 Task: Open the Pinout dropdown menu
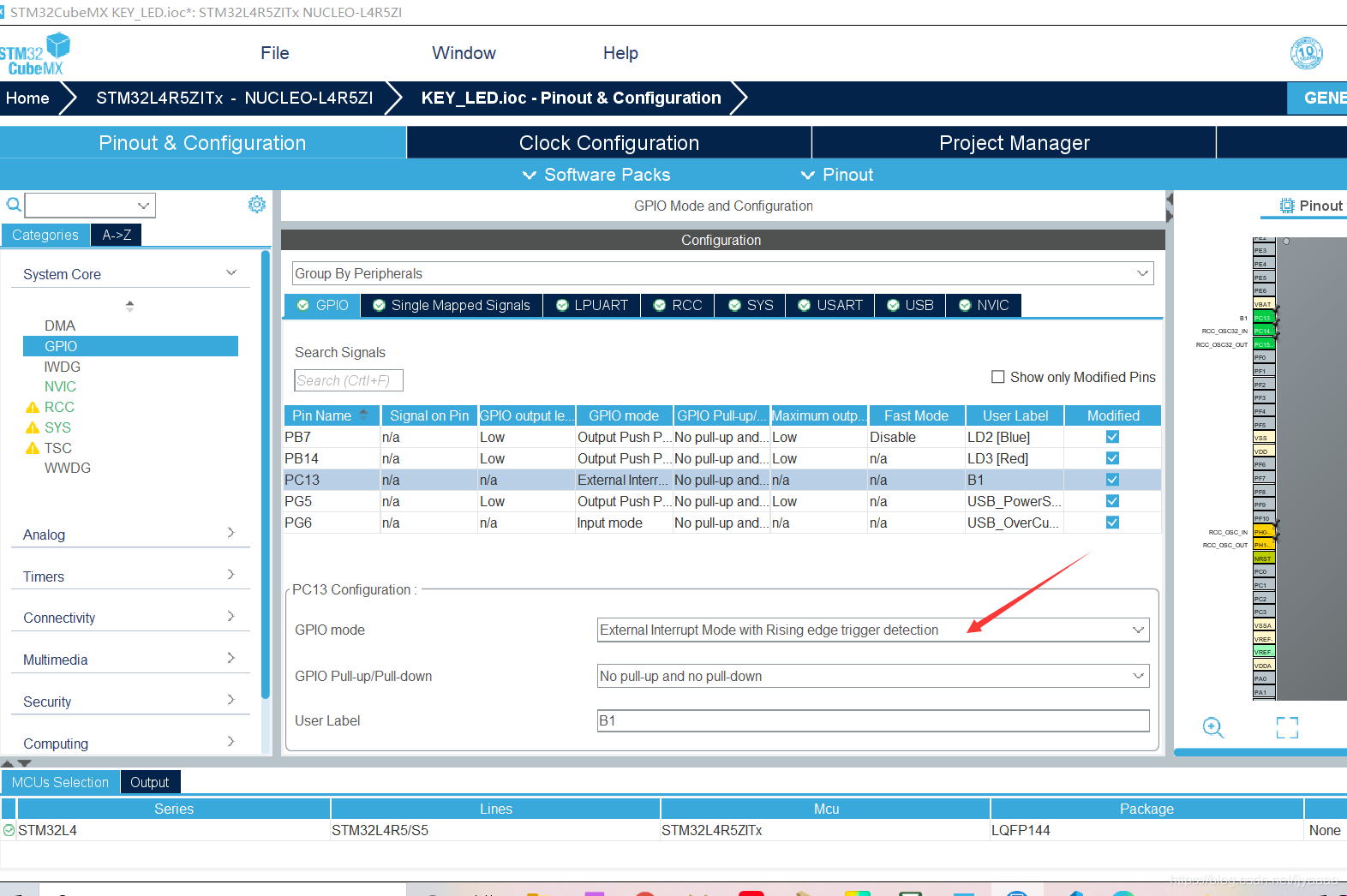[837, 175]
